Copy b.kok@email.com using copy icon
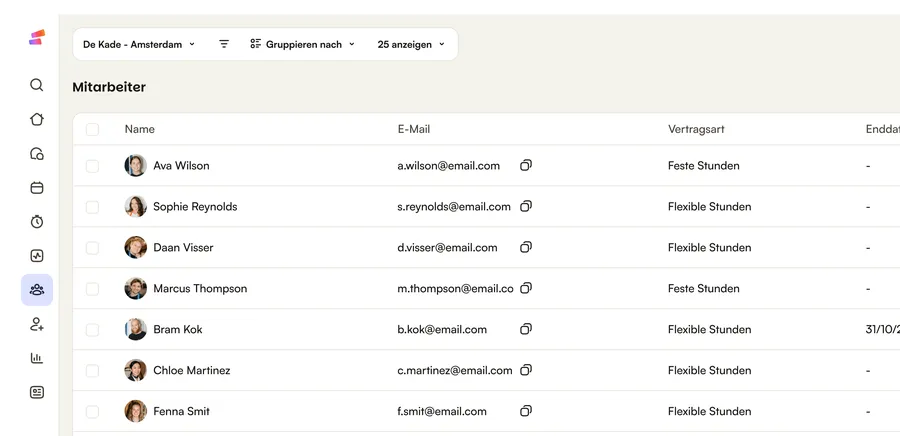 (x=526, y=329)
